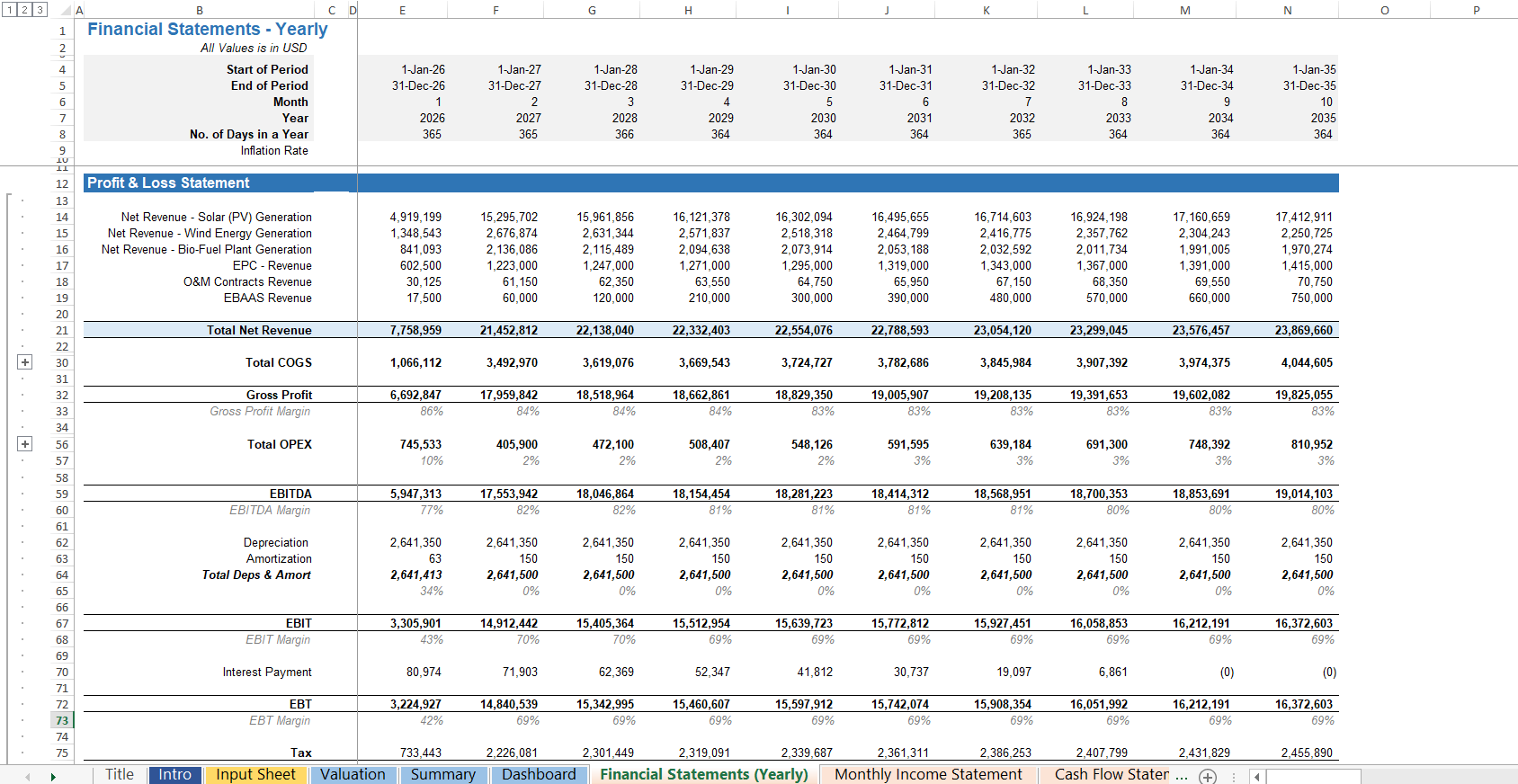The height and width of the screenshot is (784, 1518).
Task: Select row 21 header
Action: 61,330
